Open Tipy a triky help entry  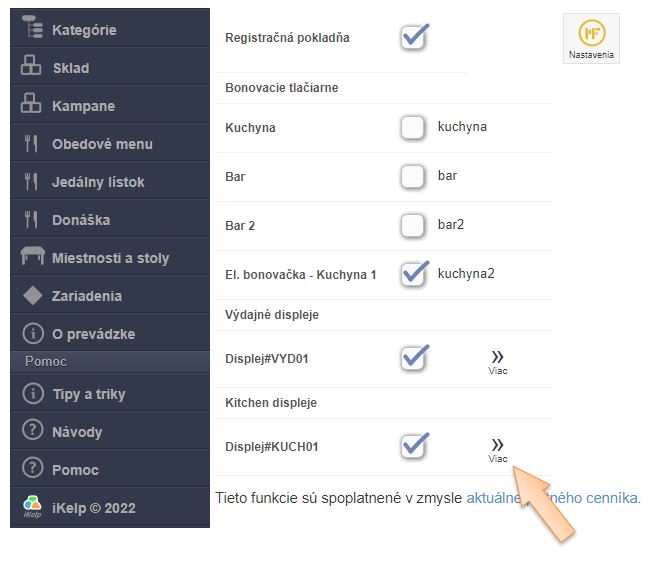click(x=88, y=394)
